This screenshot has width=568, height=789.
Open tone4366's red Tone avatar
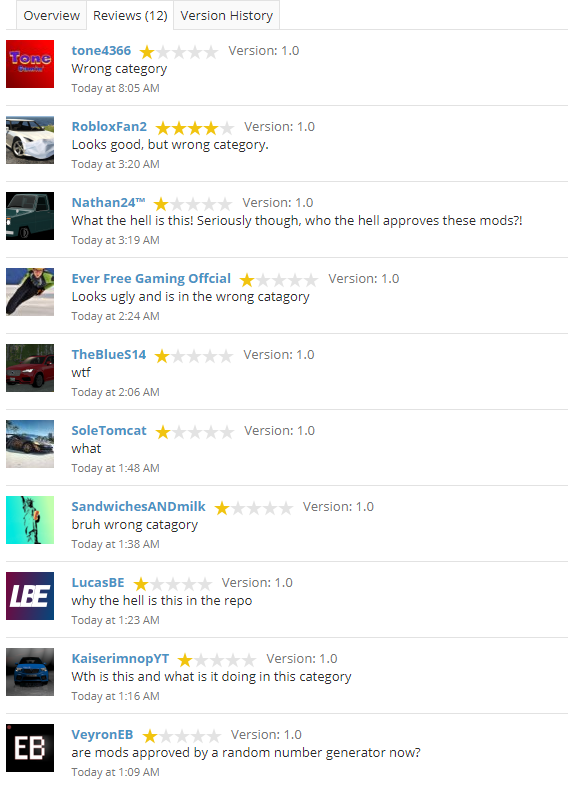click(x=30, y=64)
